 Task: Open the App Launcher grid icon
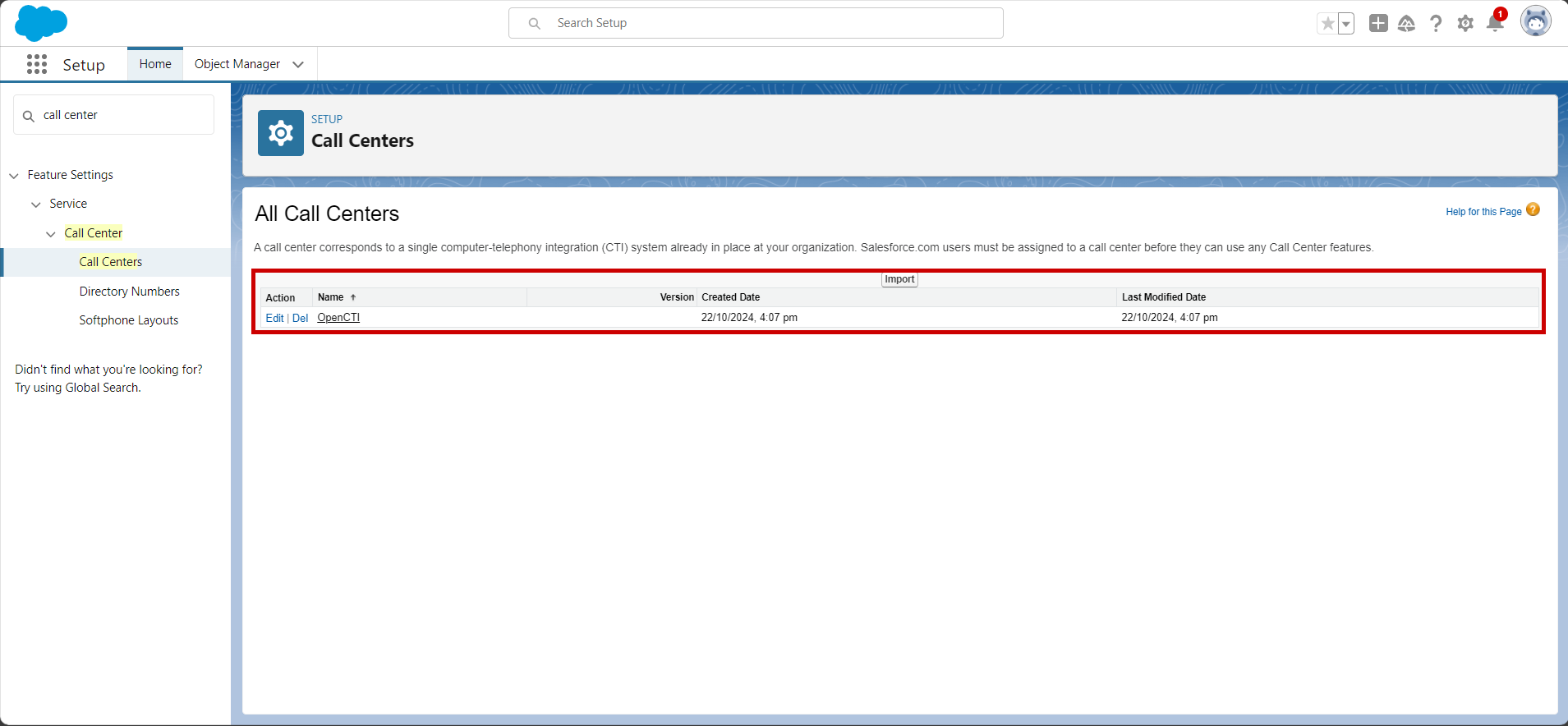click(37, 64)
